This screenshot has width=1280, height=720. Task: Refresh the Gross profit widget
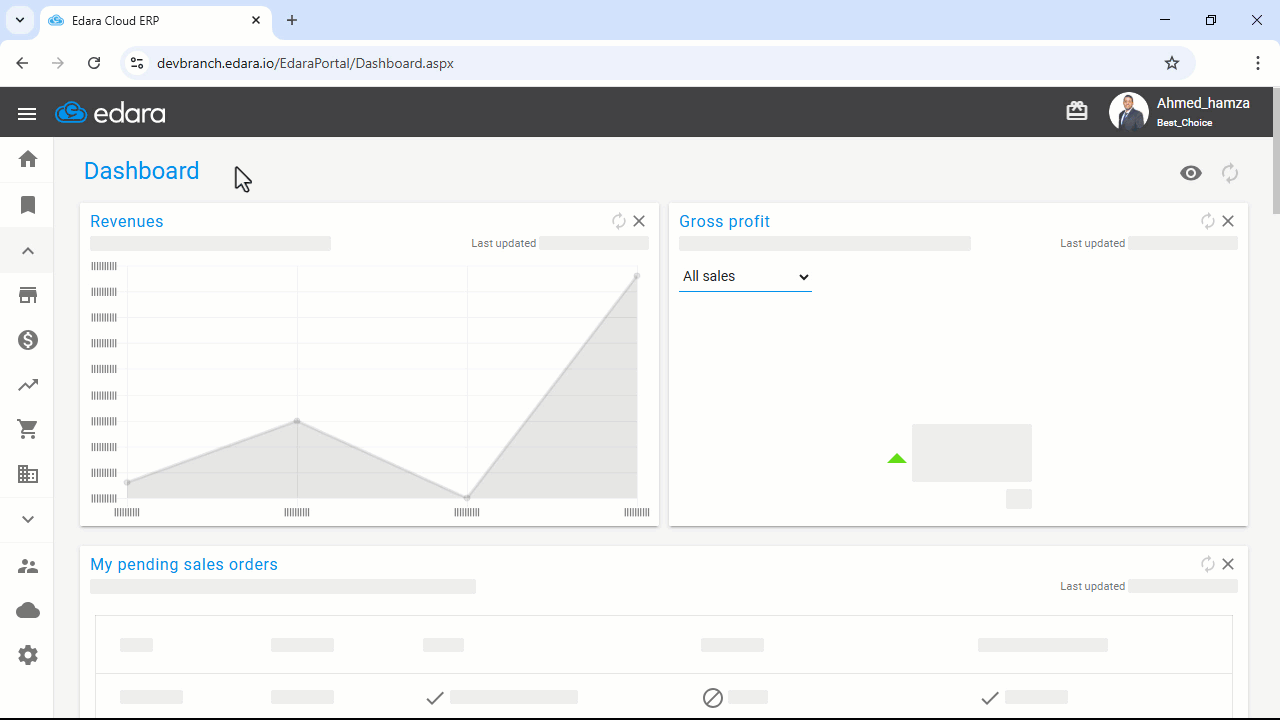pyautogui.click(x=1208, y=221)
